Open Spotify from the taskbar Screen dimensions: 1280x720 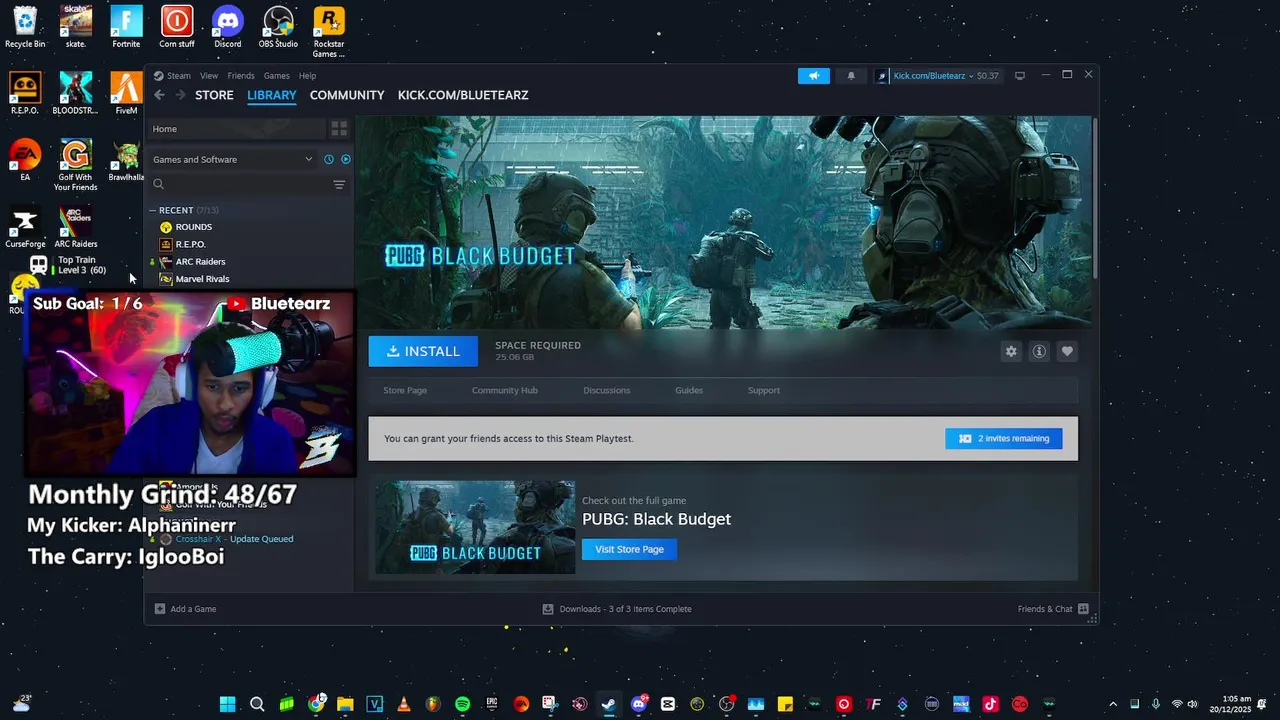click(x=462, y=704)
